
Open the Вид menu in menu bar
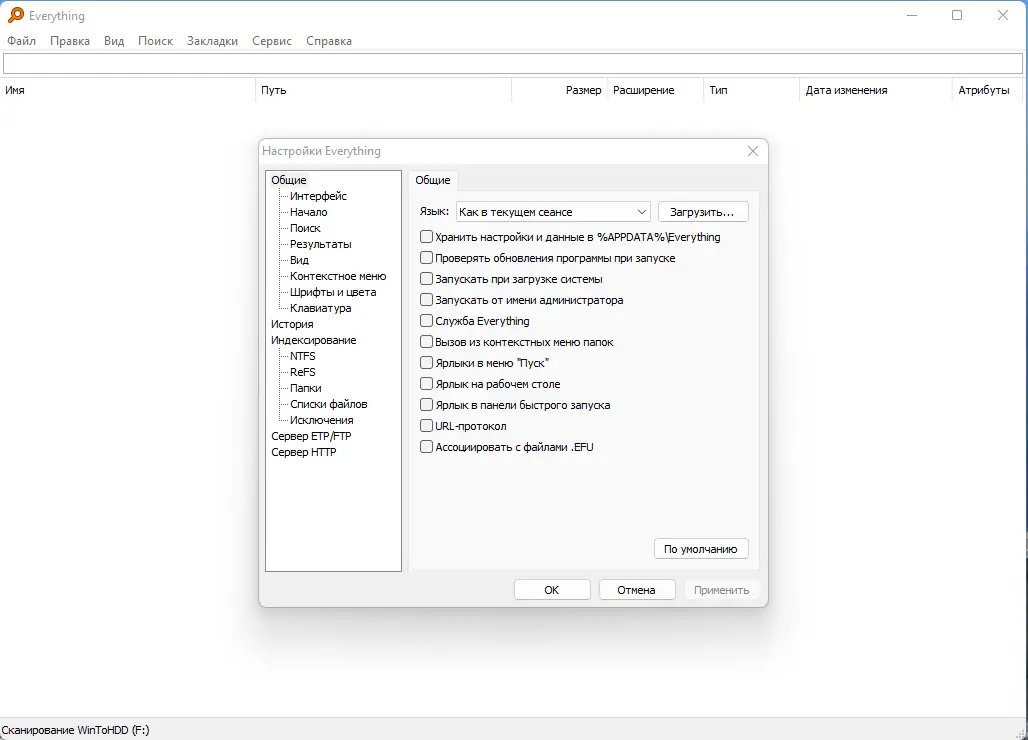coord(113,41)
